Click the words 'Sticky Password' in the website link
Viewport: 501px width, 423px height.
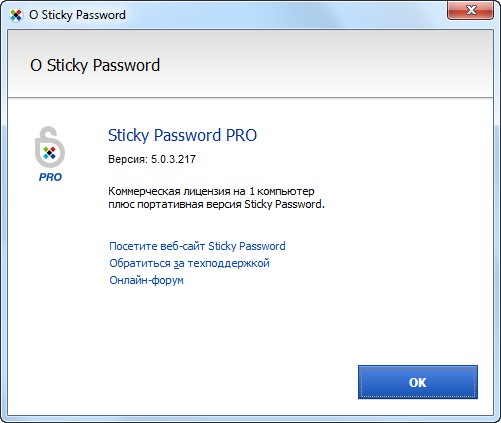pos(247,246)
